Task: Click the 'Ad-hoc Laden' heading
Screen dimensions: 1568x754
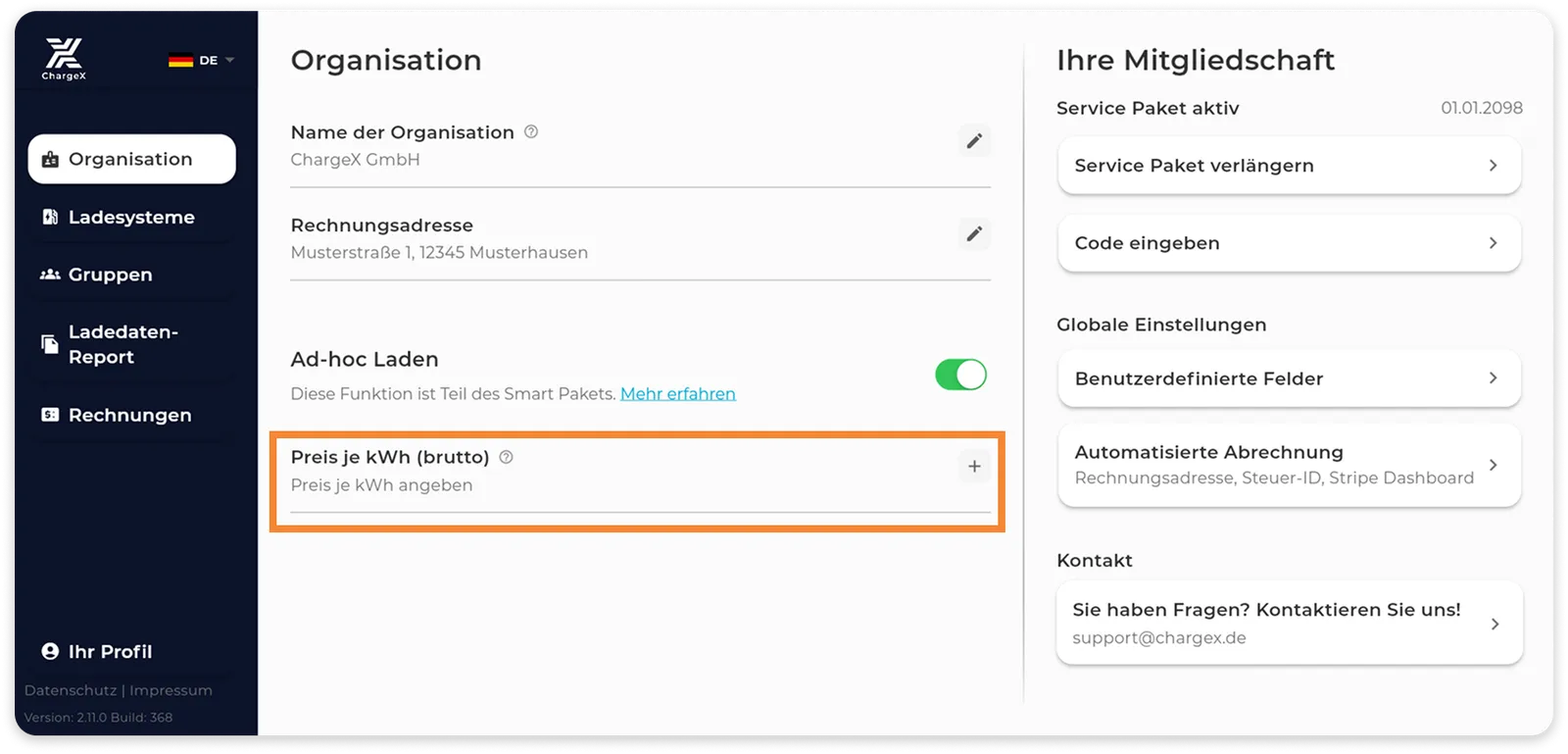Action: click(365, 359)
